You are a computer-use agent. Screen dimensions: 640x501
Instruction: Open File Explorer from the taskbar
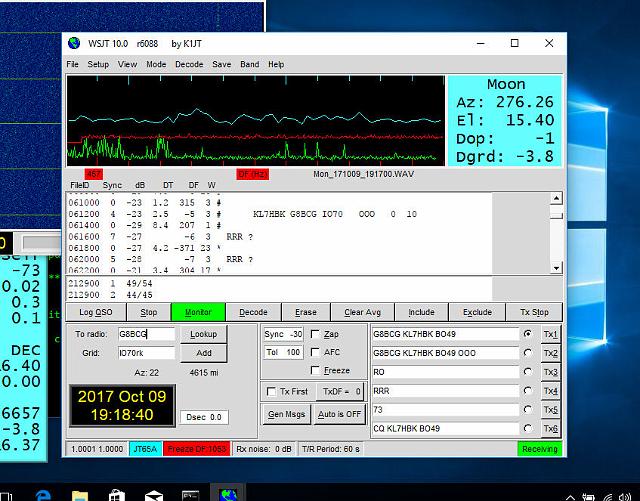[80, 495]
